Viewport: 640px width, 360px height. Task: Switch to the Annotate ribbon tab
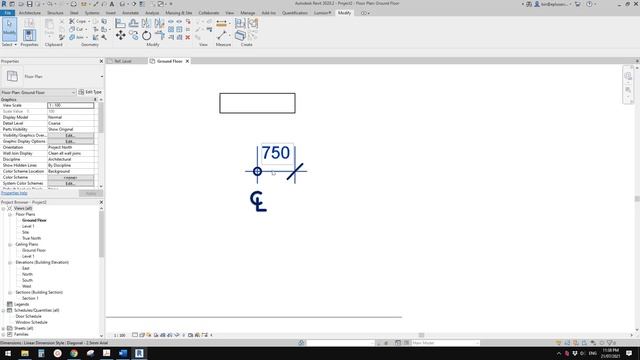tap(131, 13)
